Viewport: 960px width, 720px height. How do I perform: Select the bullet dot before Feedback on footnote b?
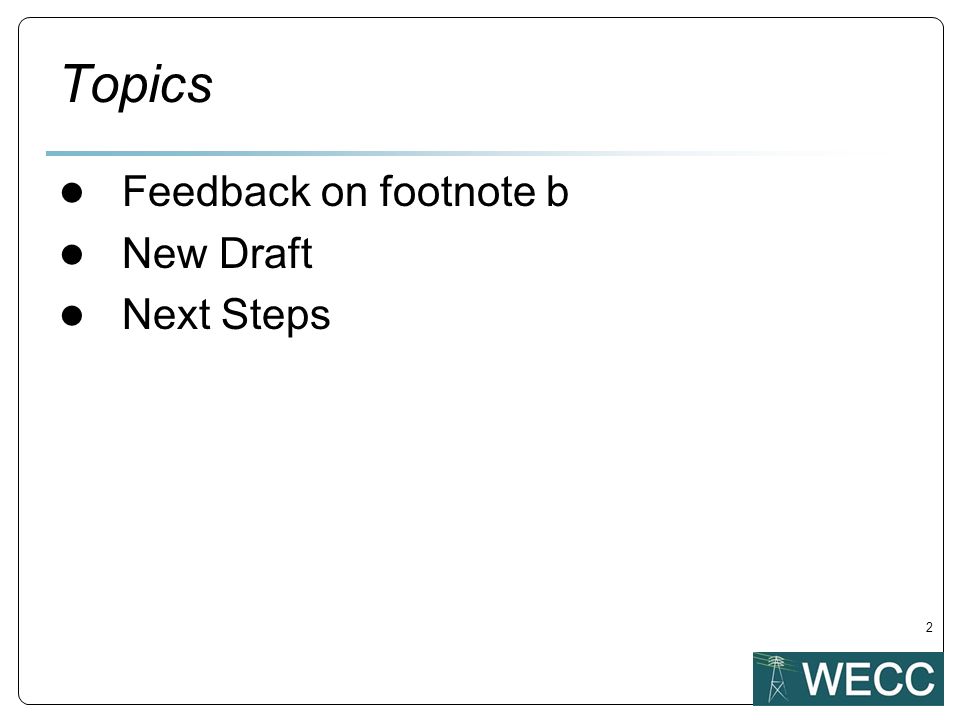(x=72, y=192)
